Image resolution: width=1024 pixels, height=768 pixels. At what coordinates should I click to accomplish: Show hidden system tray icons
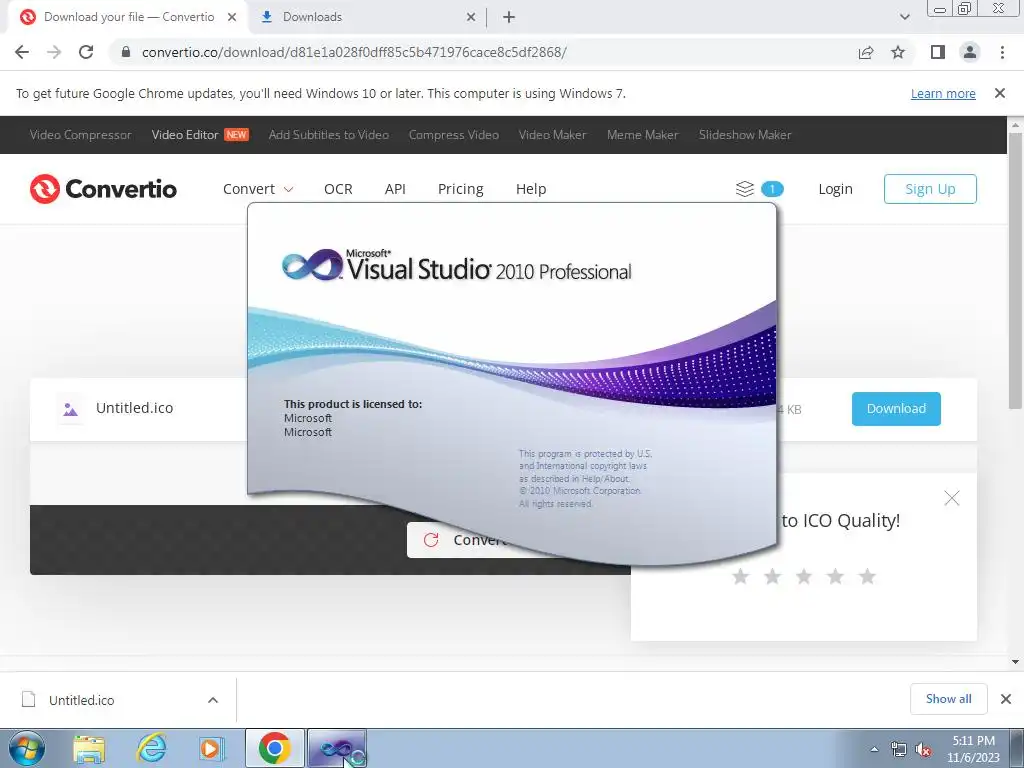[874, 749]
